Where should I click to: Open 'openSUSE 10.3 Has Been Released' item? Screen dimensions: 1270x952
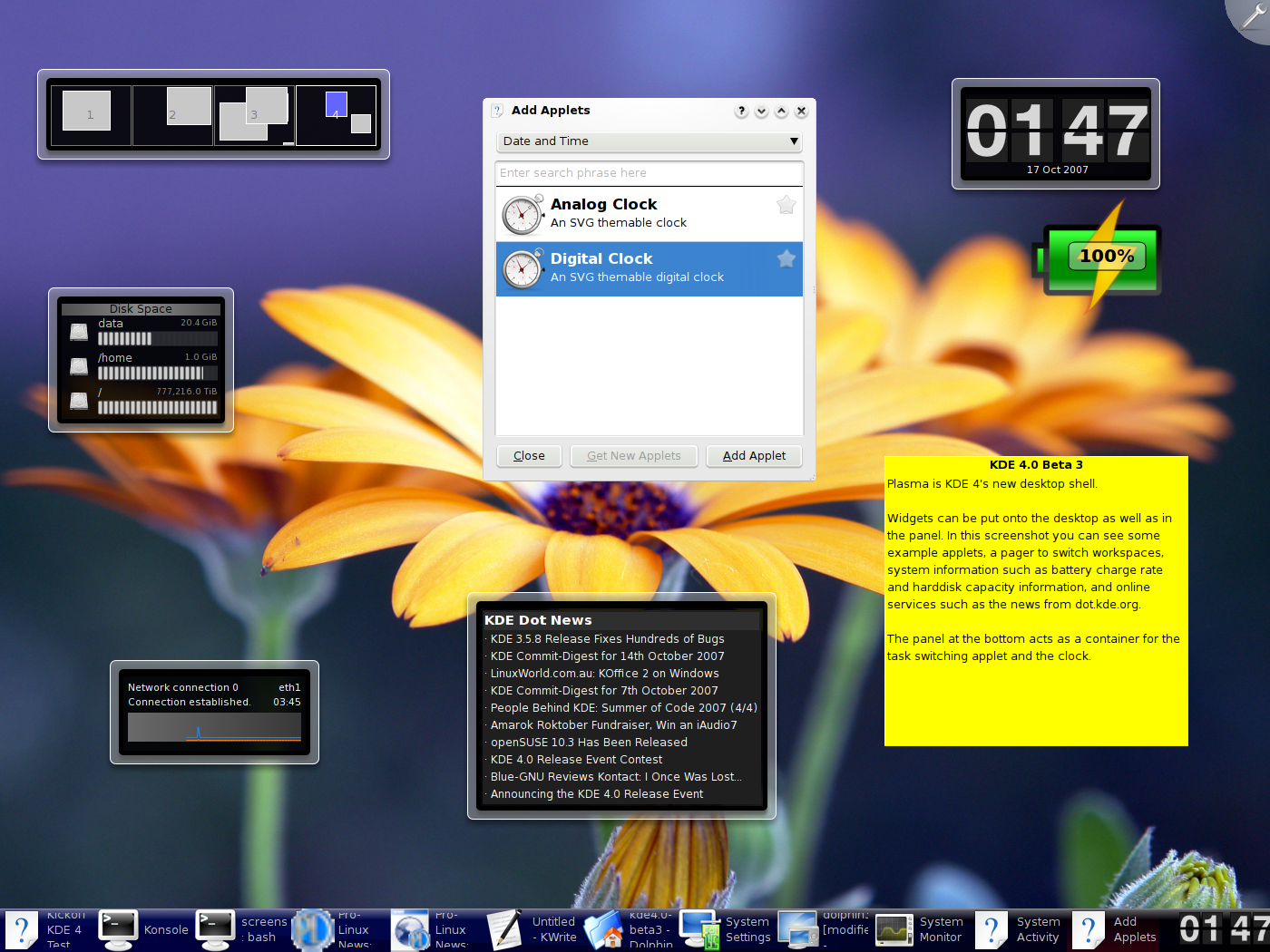click(589, 743)
